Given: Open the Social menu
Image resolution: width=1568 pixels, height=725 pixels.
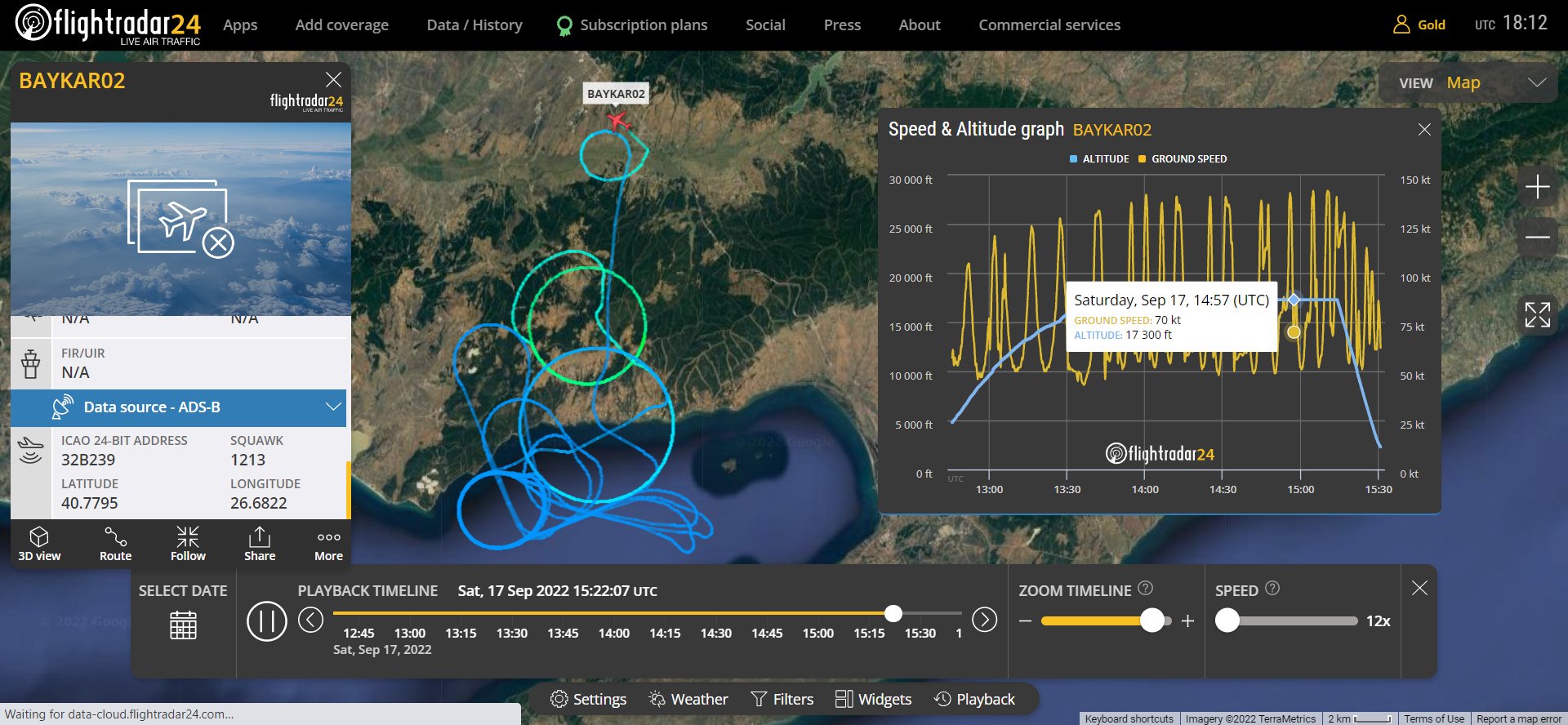Looking at the screenshot, I should click(765, 24).
